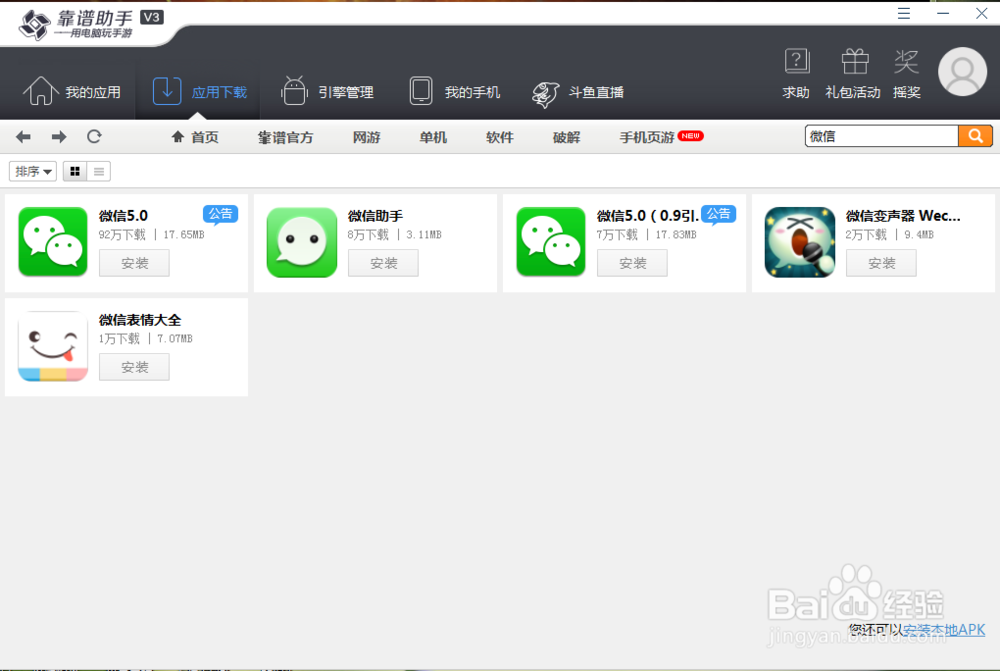Open the 破解 category tab
1000x671 pixels.
tap(566, 137)
